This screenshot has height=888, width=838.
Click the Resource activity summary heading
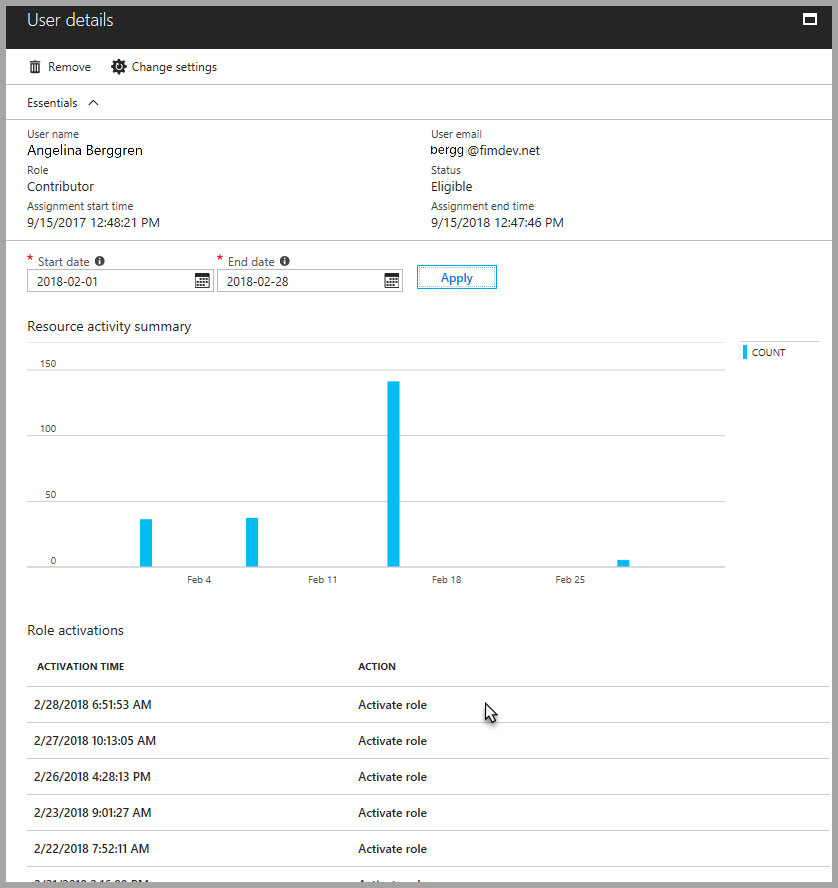pos(109,326)
